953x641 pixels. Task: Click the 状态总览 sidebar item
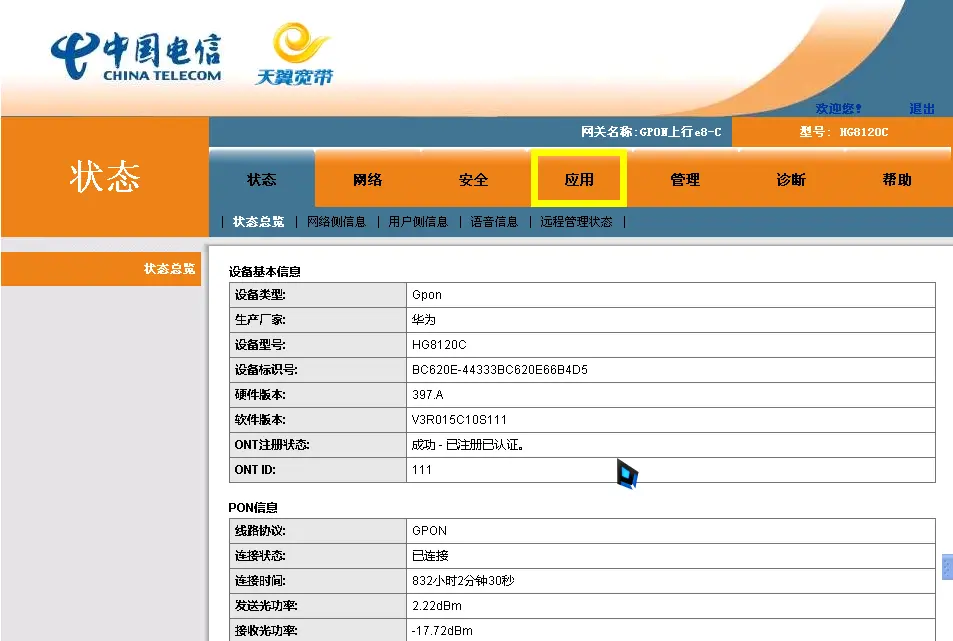click(x=101, y=269)
